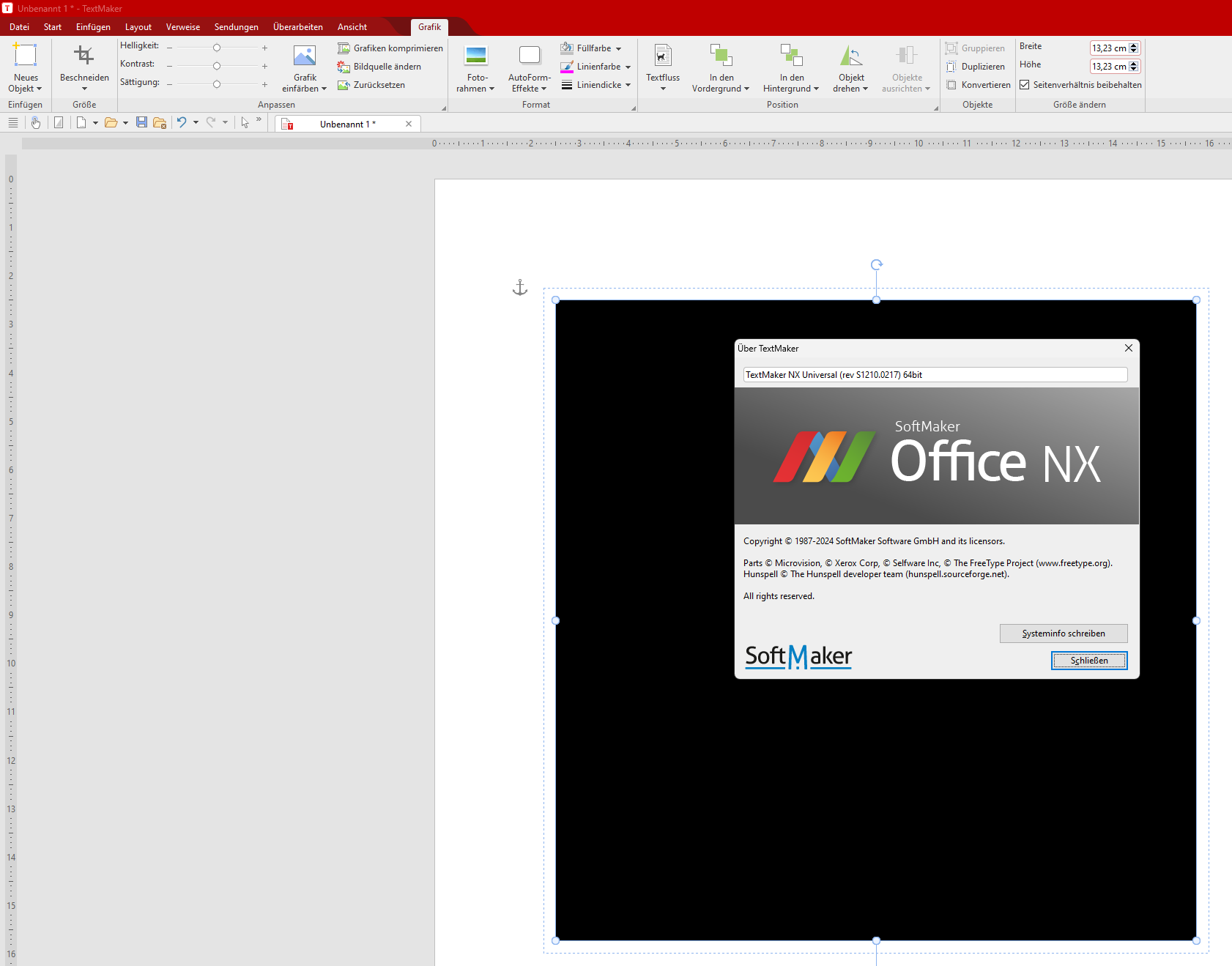Viewport: 1232px width, 966px height.
Task: Expand the Linienfarbe dropdown arrow
Action: [628, 67]
